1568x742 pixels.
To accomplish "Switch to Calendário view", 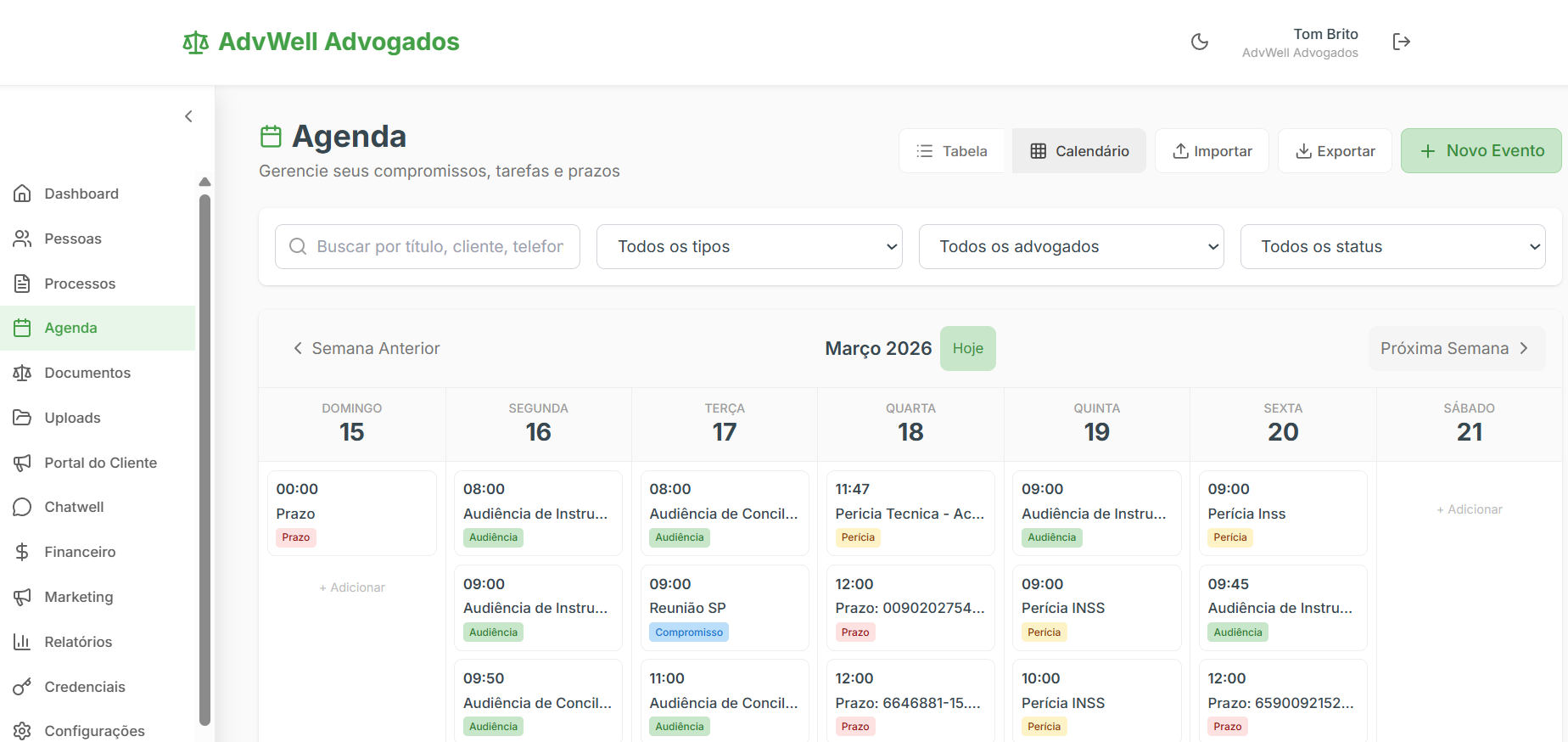I will pos(1079,151).
